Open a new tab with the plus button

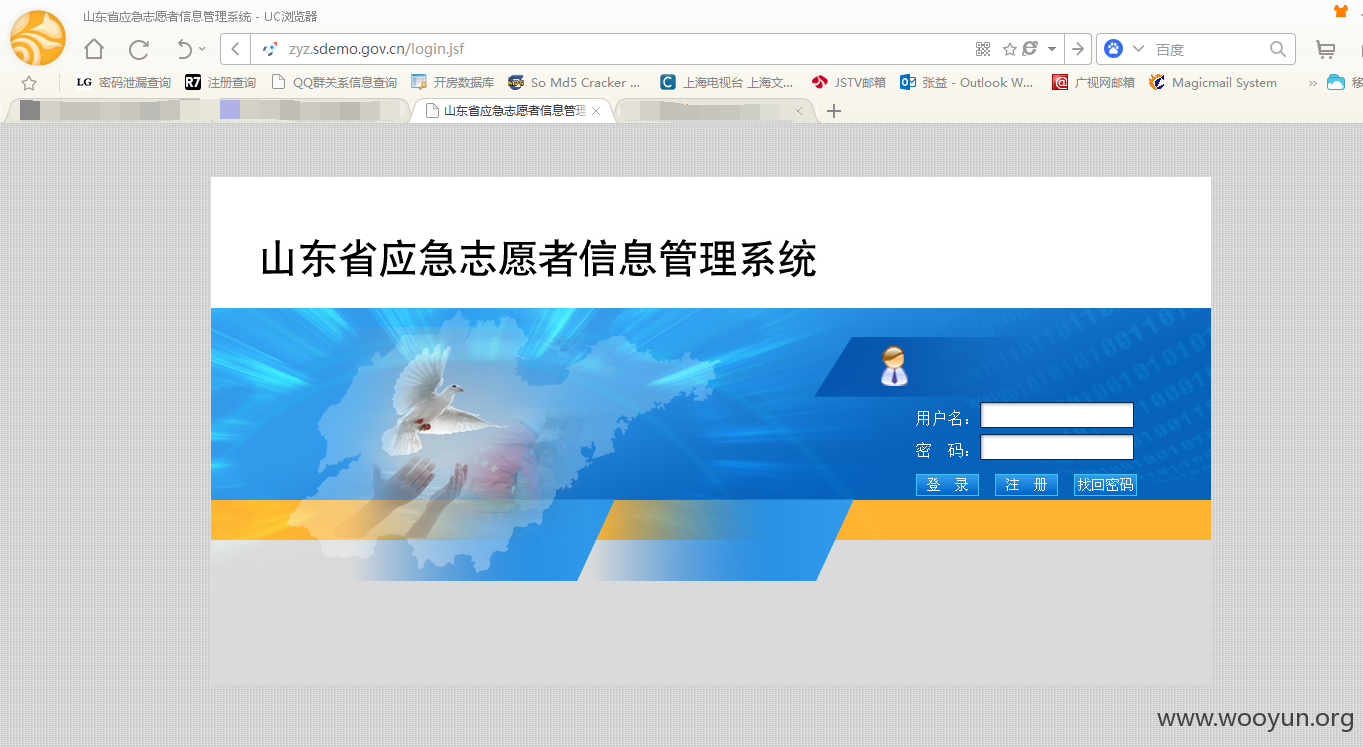point(834,111)
